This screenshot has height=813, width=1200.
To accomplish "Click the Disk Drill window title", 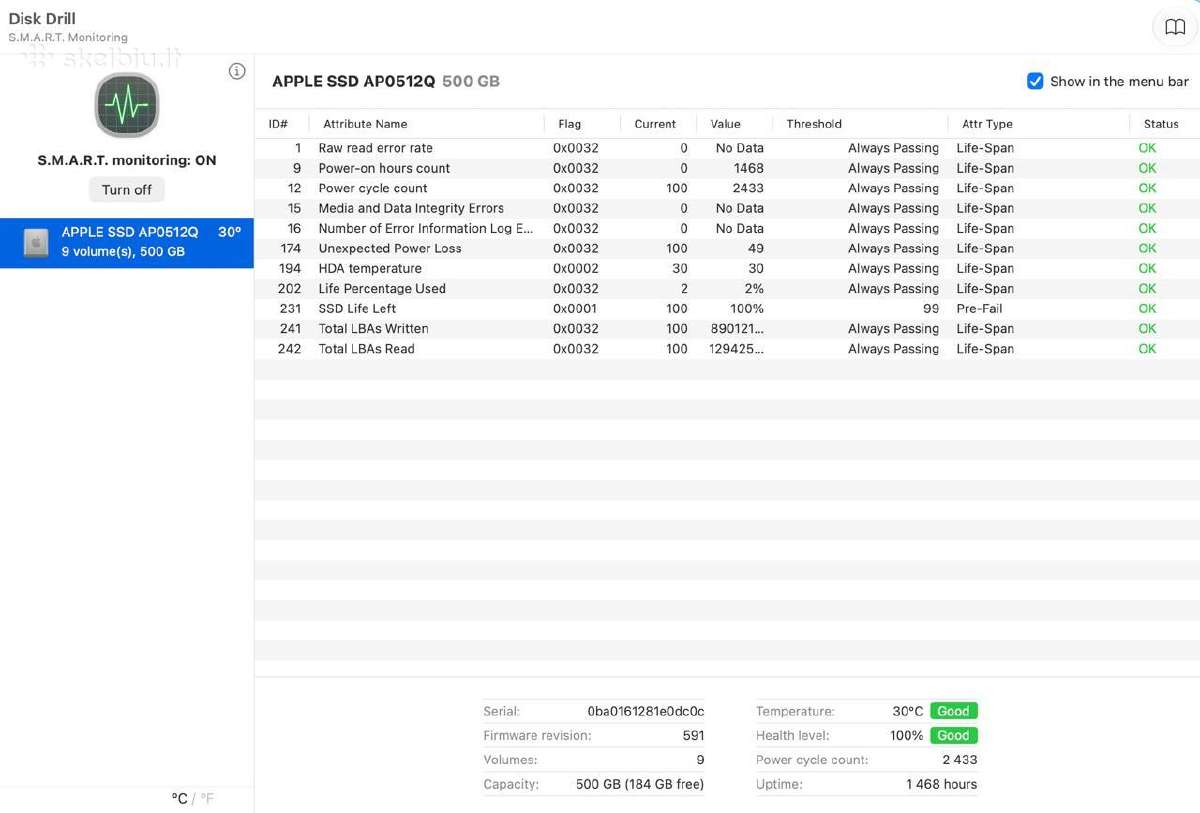I will [x=42, y=18].
